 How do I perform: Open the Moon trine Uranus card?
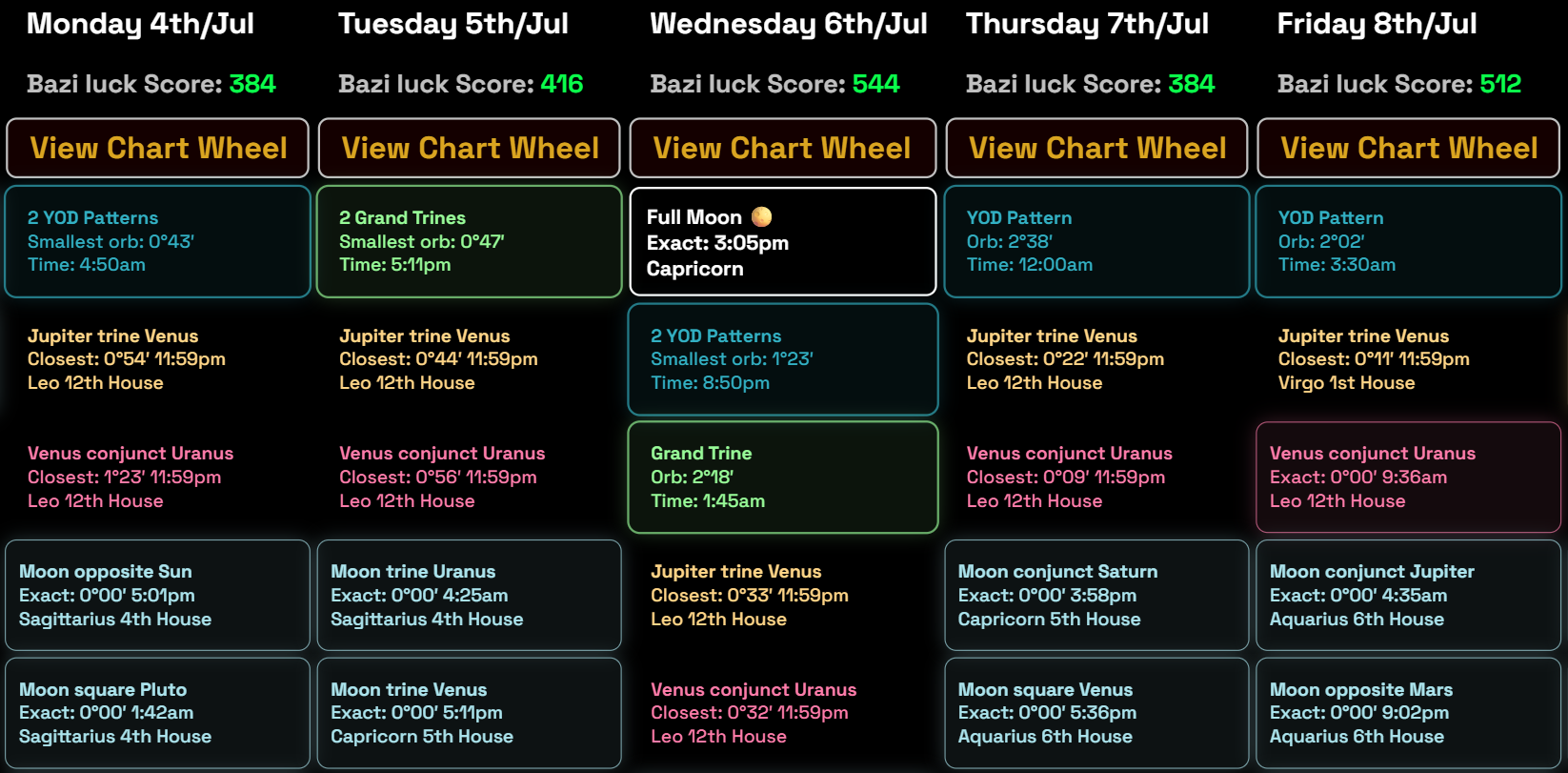470,595
